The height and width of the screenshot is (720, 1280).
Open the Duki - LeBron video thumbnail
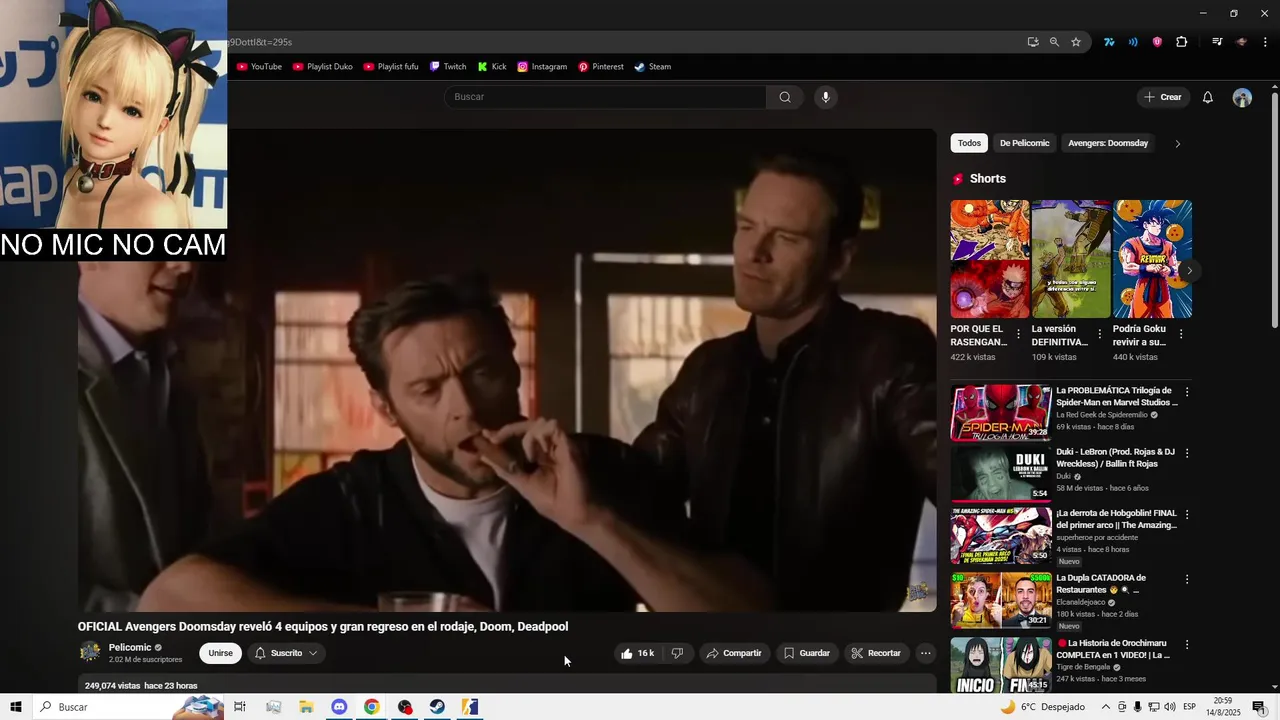1001,474
